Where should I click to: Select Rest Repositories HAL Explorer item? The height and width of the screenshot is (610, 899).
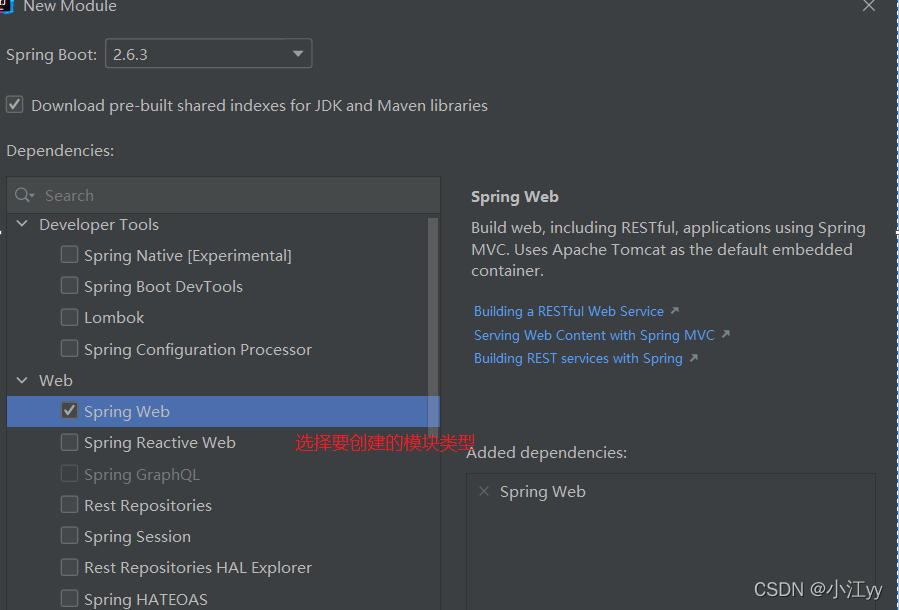tap(198, 568)
